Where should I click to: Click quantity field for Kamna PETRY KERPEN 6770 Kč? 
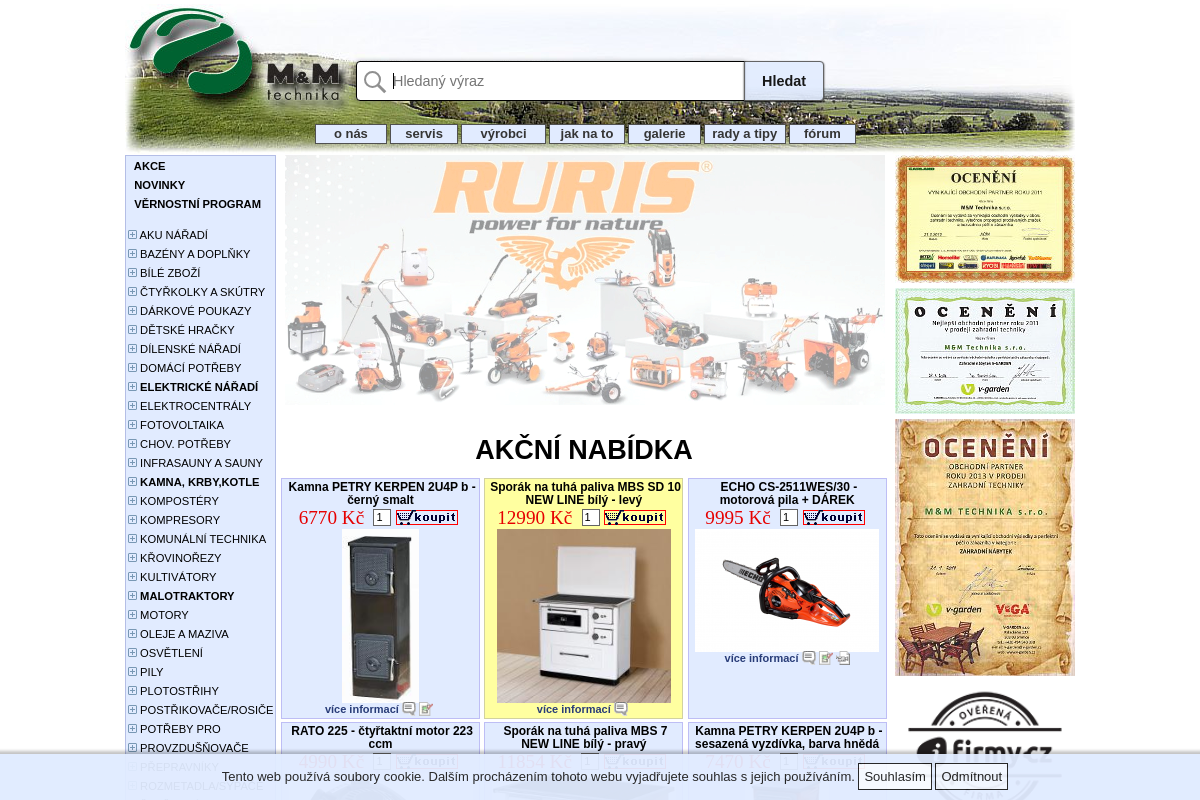tap(382, 517)
